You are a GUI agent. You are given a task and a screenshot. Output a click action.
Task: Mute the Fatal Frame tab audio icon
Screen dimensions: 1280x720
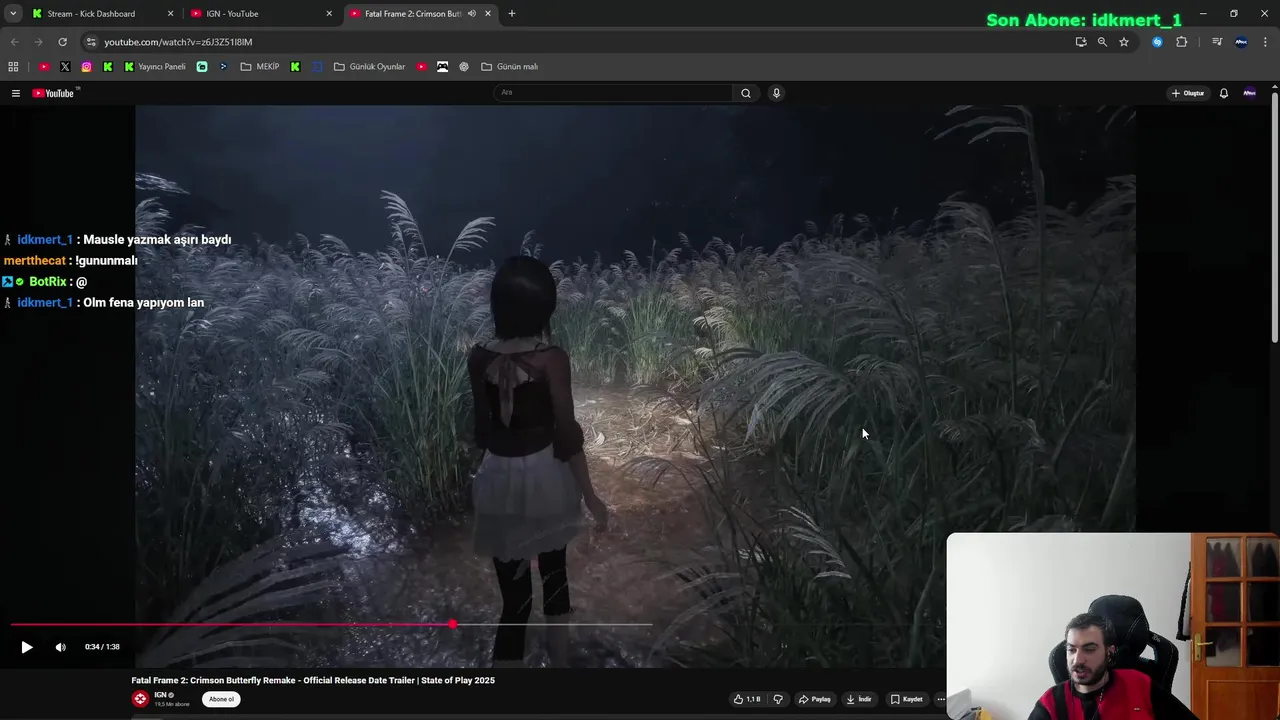click(472, 14)
